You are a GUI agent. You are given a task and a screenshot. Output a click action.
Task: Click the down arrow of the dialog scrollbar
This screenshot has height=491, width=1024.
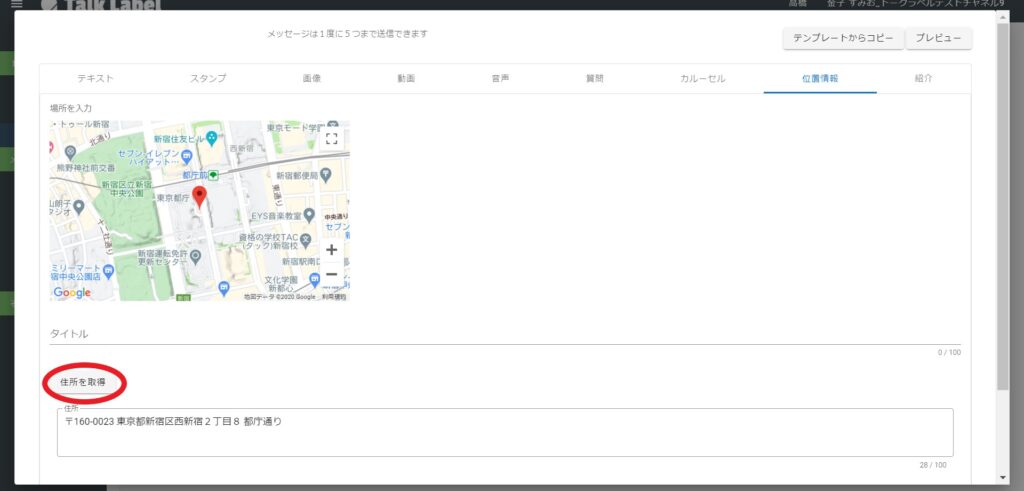[1002, 477]
